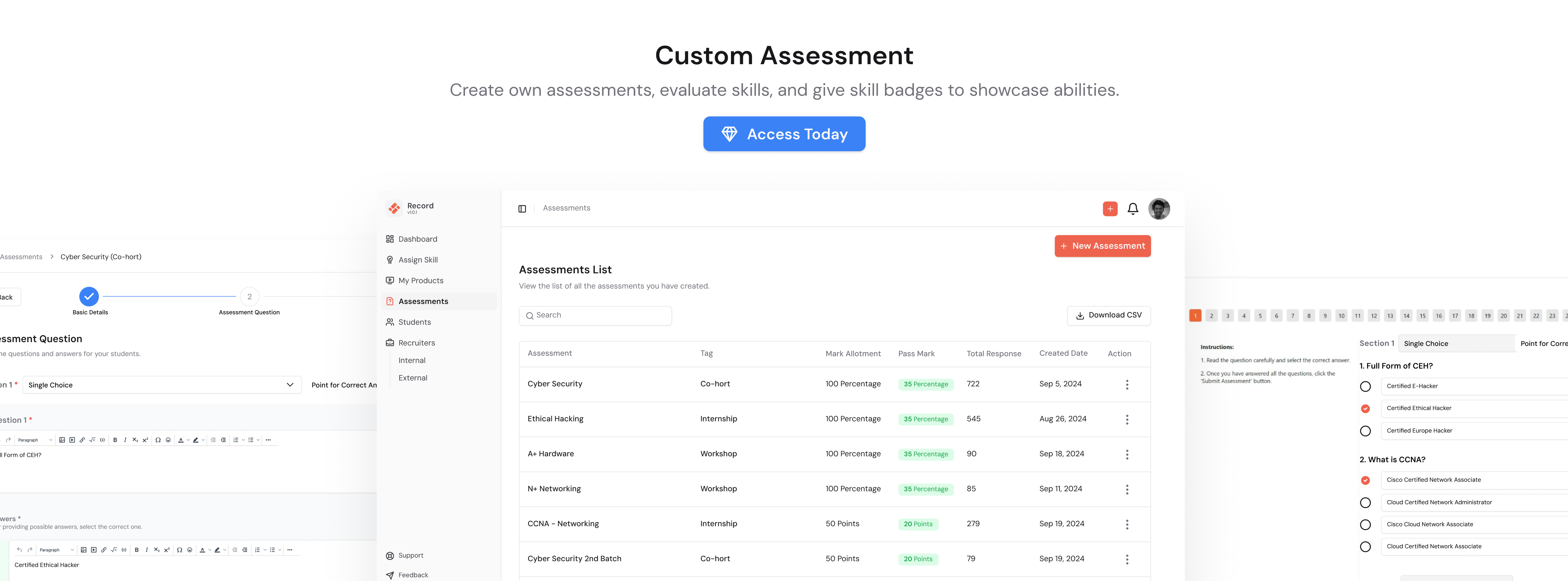
Task: Choose Cloud Certified Network Administrator radio option
Action: coord(1365,503)
